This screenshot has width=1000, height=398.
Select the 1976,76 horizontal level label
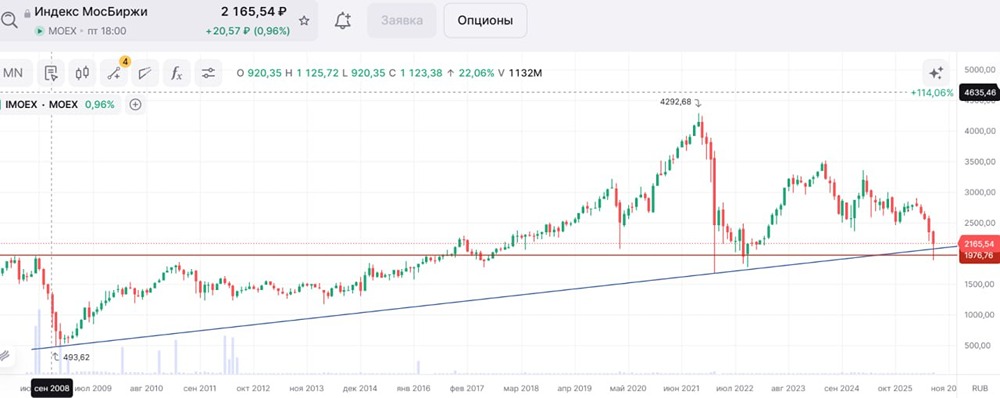[x=979, y=255]
